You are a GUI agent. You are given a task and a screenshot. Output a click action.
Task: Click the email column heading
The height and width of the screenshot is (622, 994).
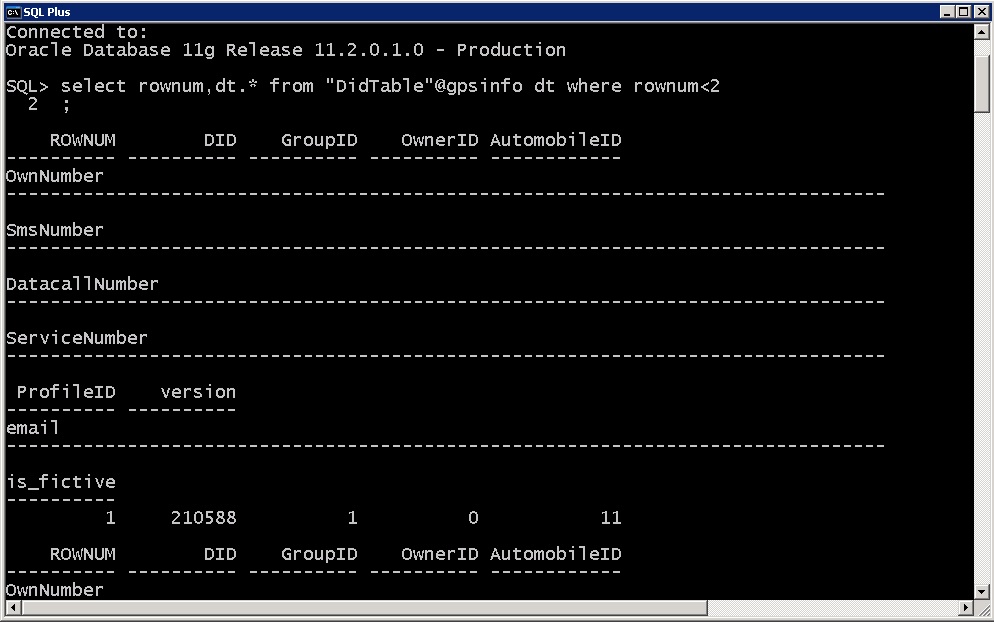(x=33, y=428)
